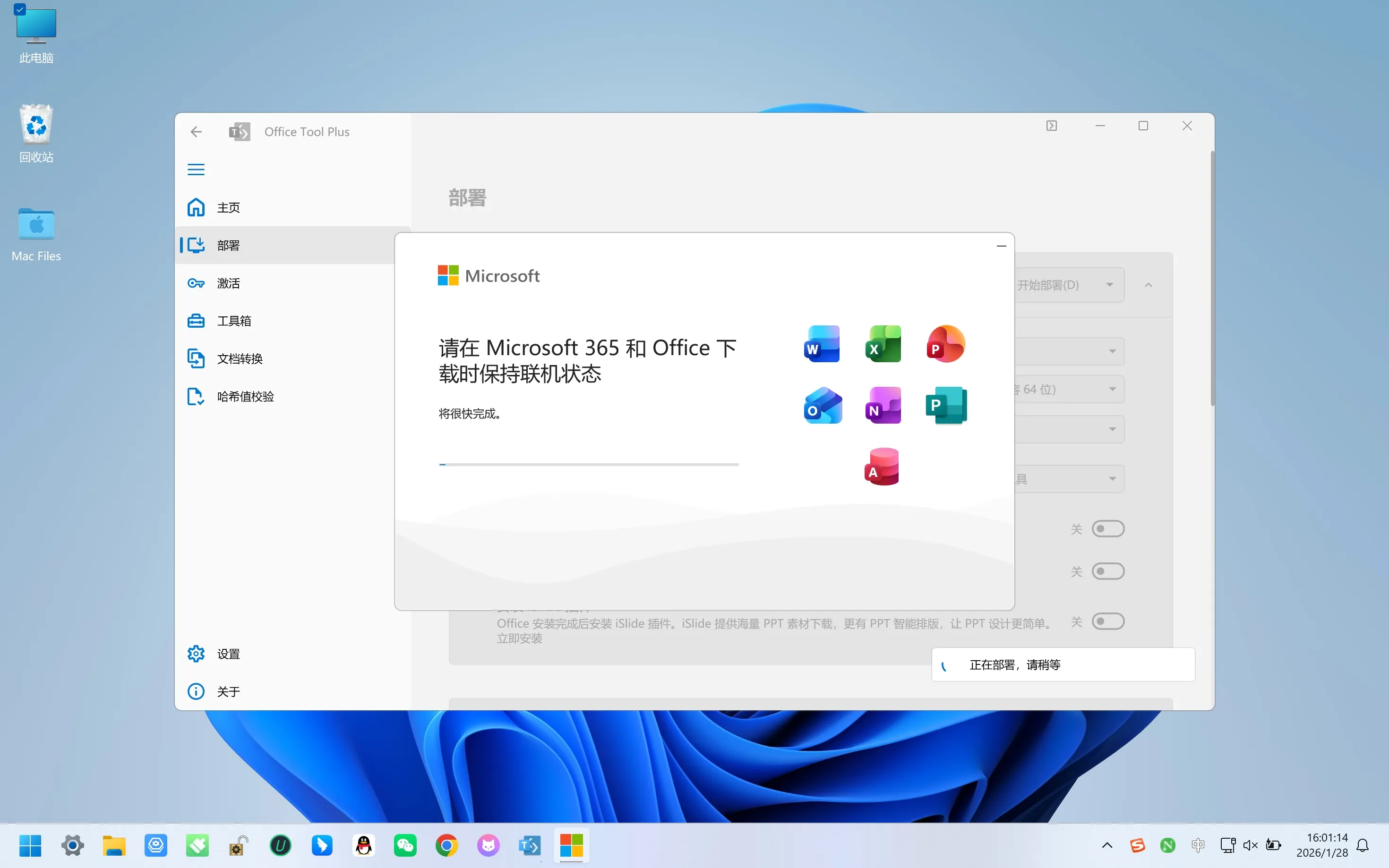This screenshot has height=868, width=1389.
Task: Open WeChat from the taskbar
Action: pyautogui.click(x=405, y=845)
